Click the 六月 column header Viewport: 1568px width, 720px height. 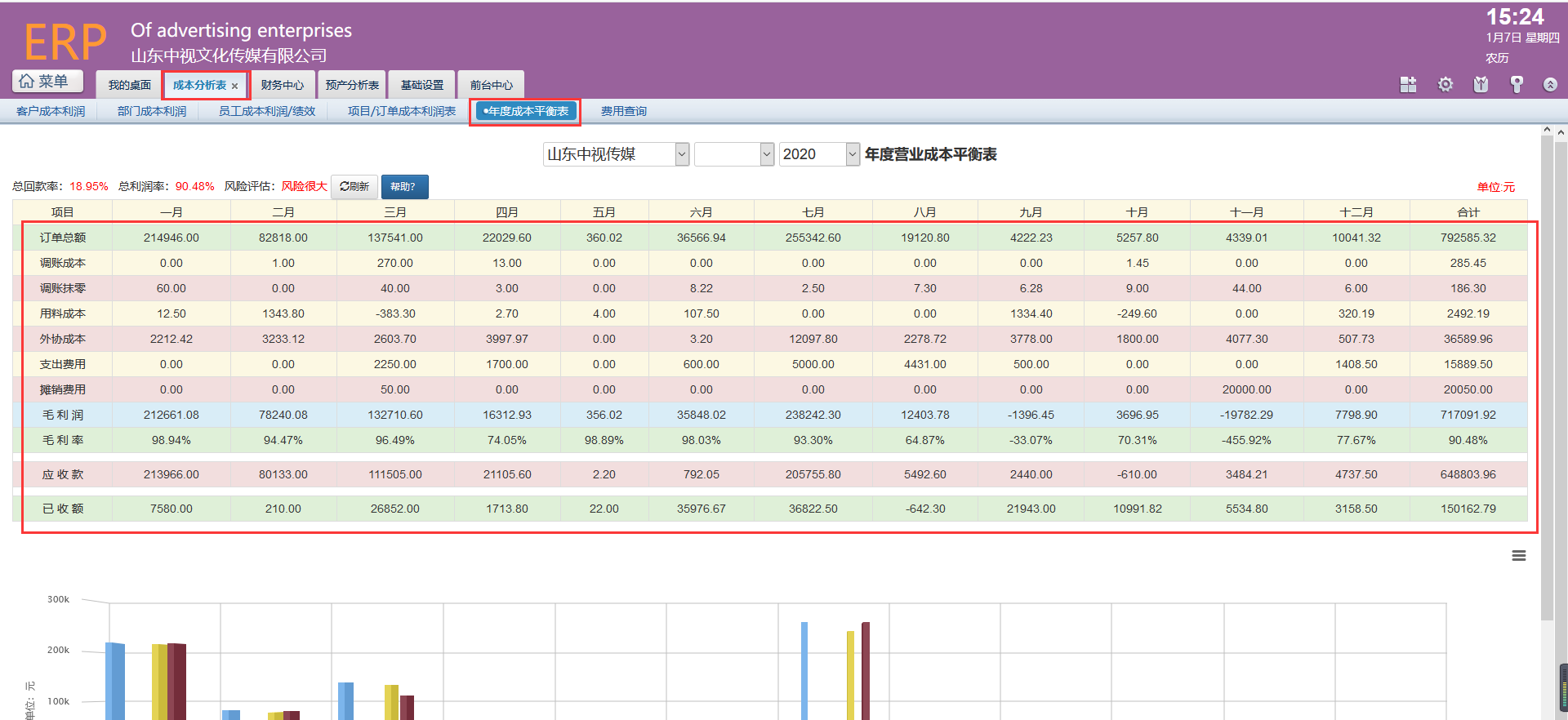tap(701, 212)
